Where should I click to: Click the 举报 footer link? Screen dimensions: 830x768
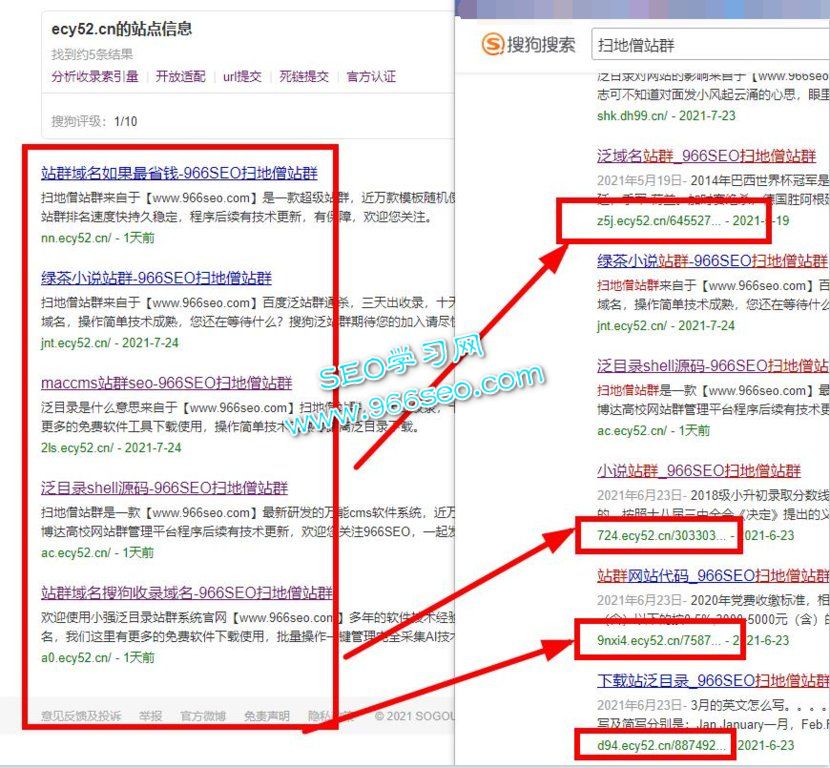click(x=150, y=716)
